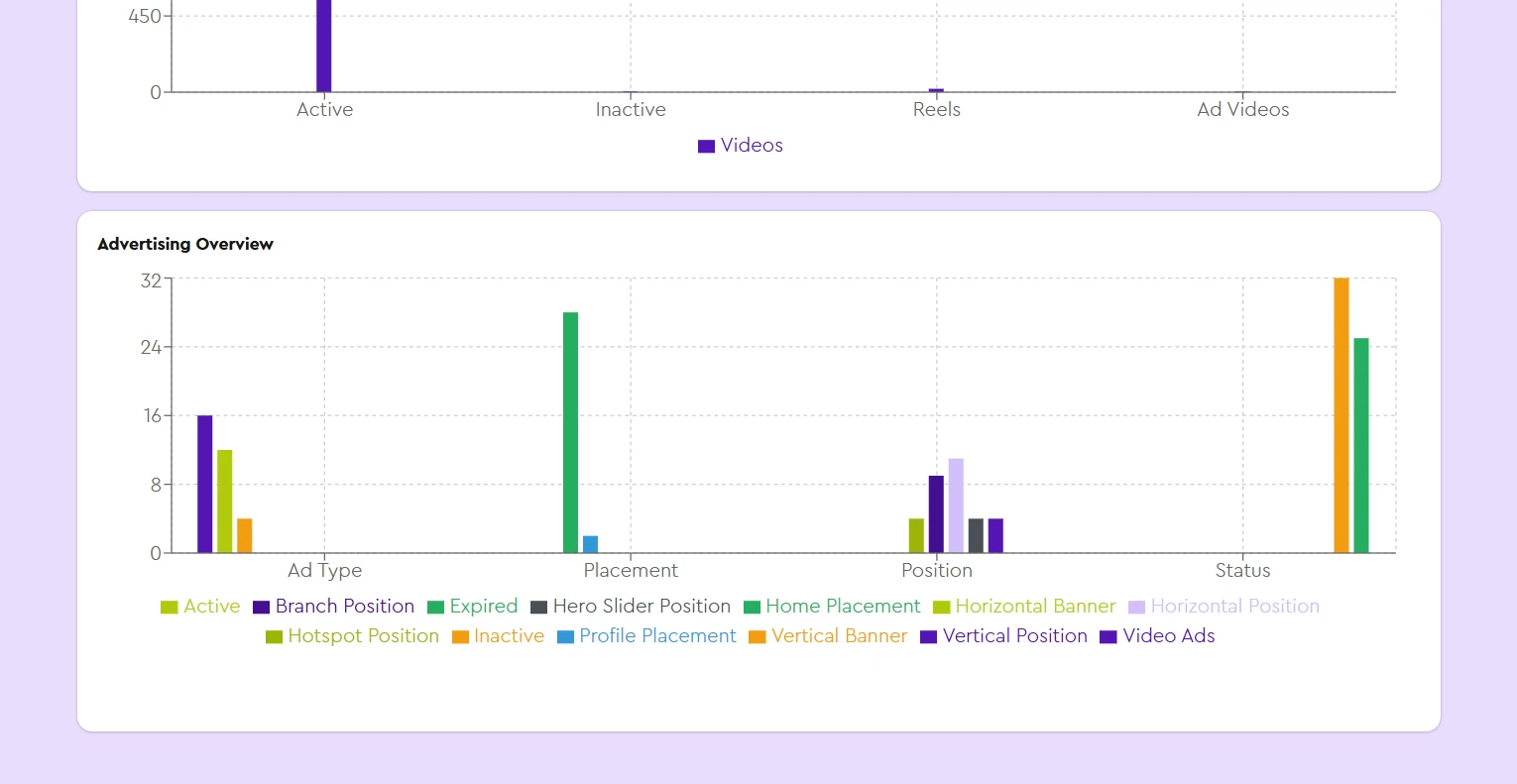Click the "Ad Videos" axis label
Viewport: 1517px width, 784px height.
click(1243, 110)
